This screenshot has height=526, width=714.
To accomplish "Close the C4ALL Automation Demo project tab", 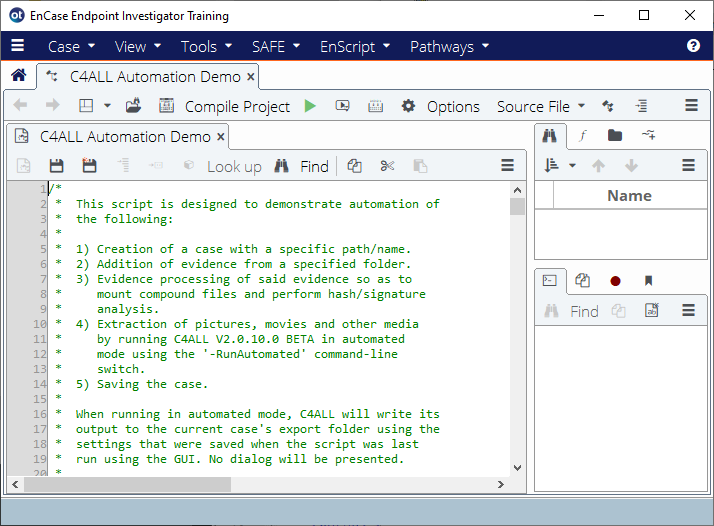I will (250, 77).
